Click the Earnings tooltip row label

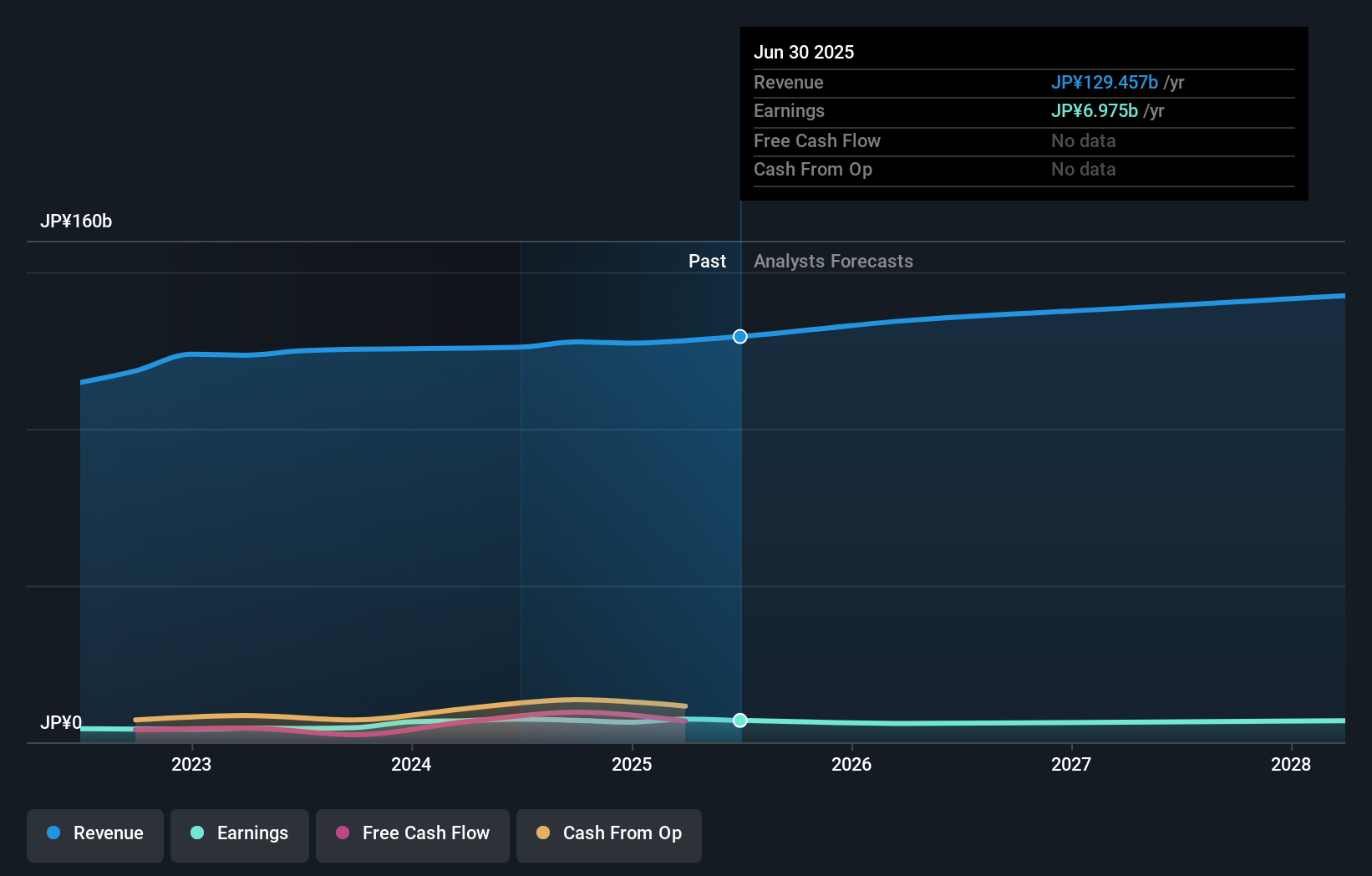click(789, 111)
